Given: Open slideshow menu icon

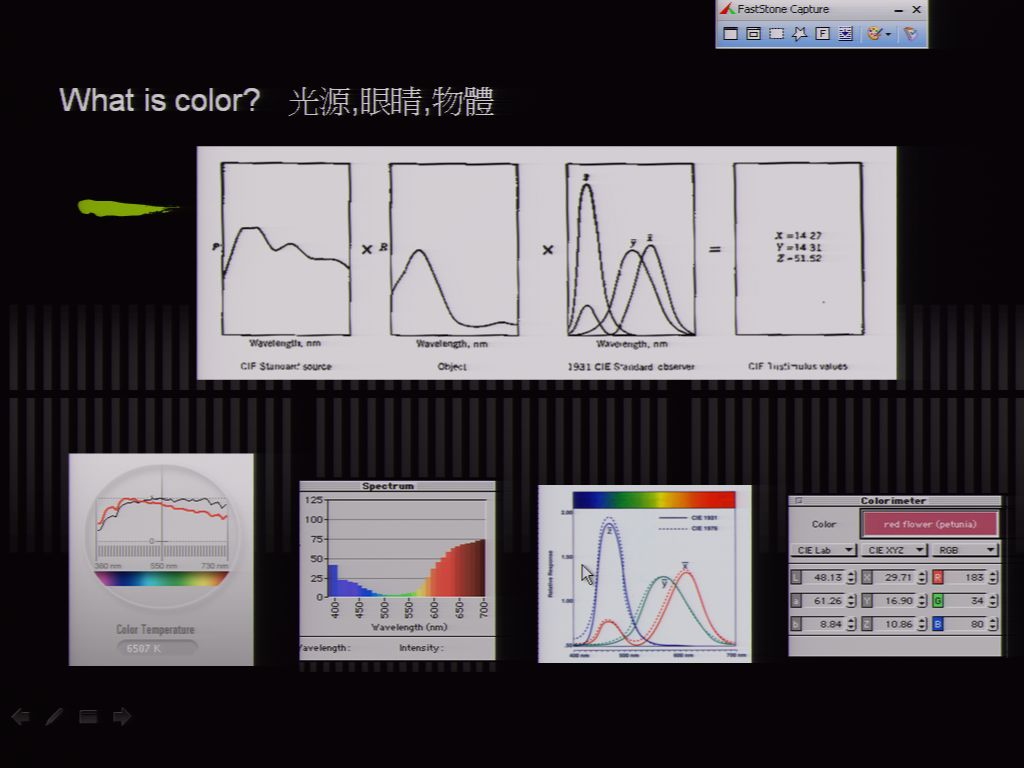Looking at the screenshot, I should (88, 716).
